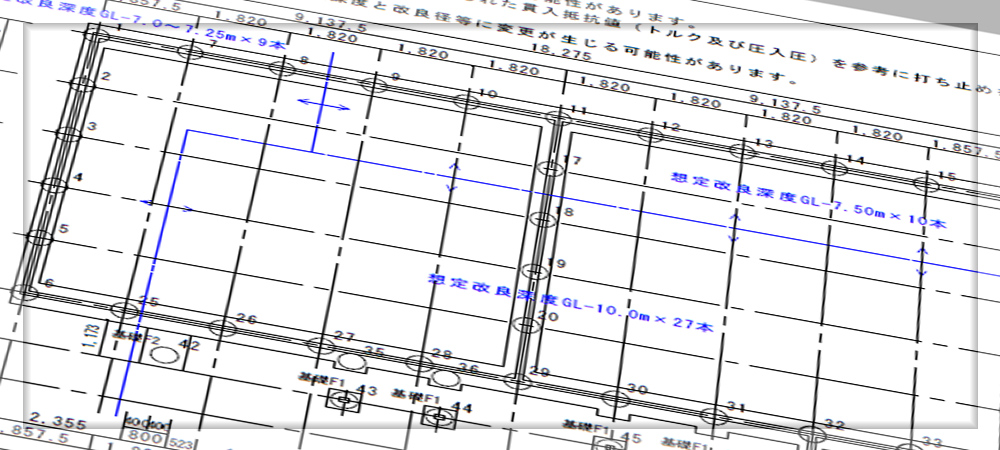Select pile marker circle number 25
This screenshot has width=1000, height=450.
pyautogui.click(x=124, y=310)
